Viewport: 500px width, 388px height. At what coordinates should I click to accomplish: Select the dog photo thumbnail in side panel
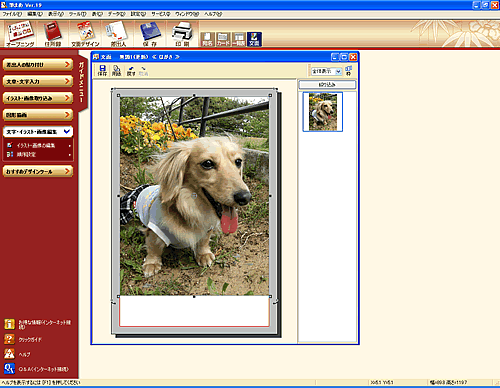tap(323, 112)
